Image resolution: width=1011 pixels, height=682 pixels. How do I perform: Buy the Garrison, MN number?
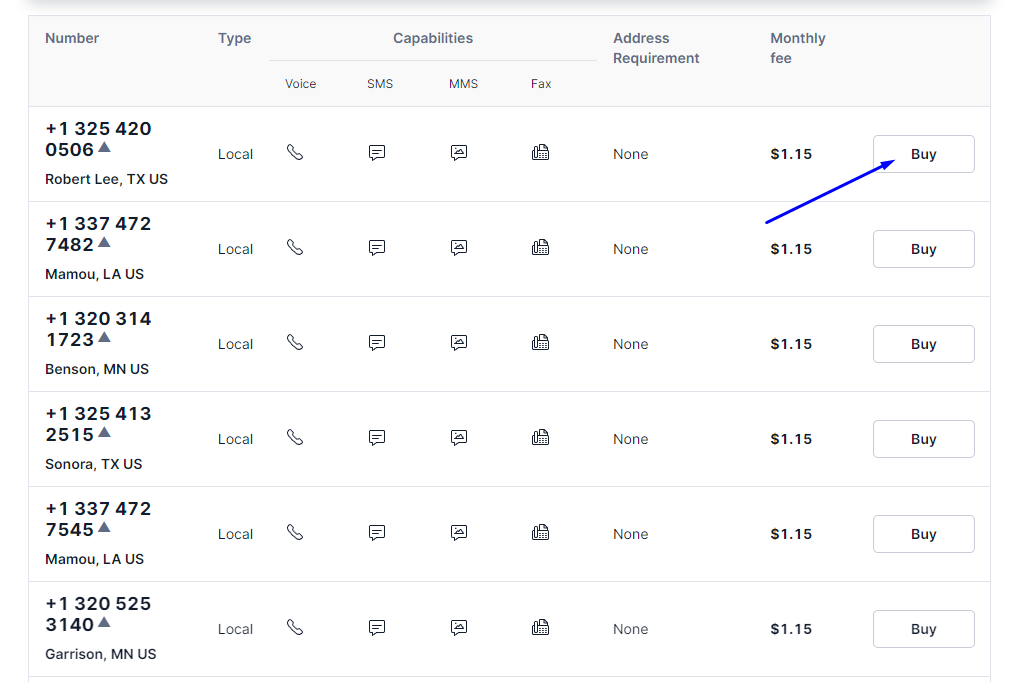click(923, 629)
